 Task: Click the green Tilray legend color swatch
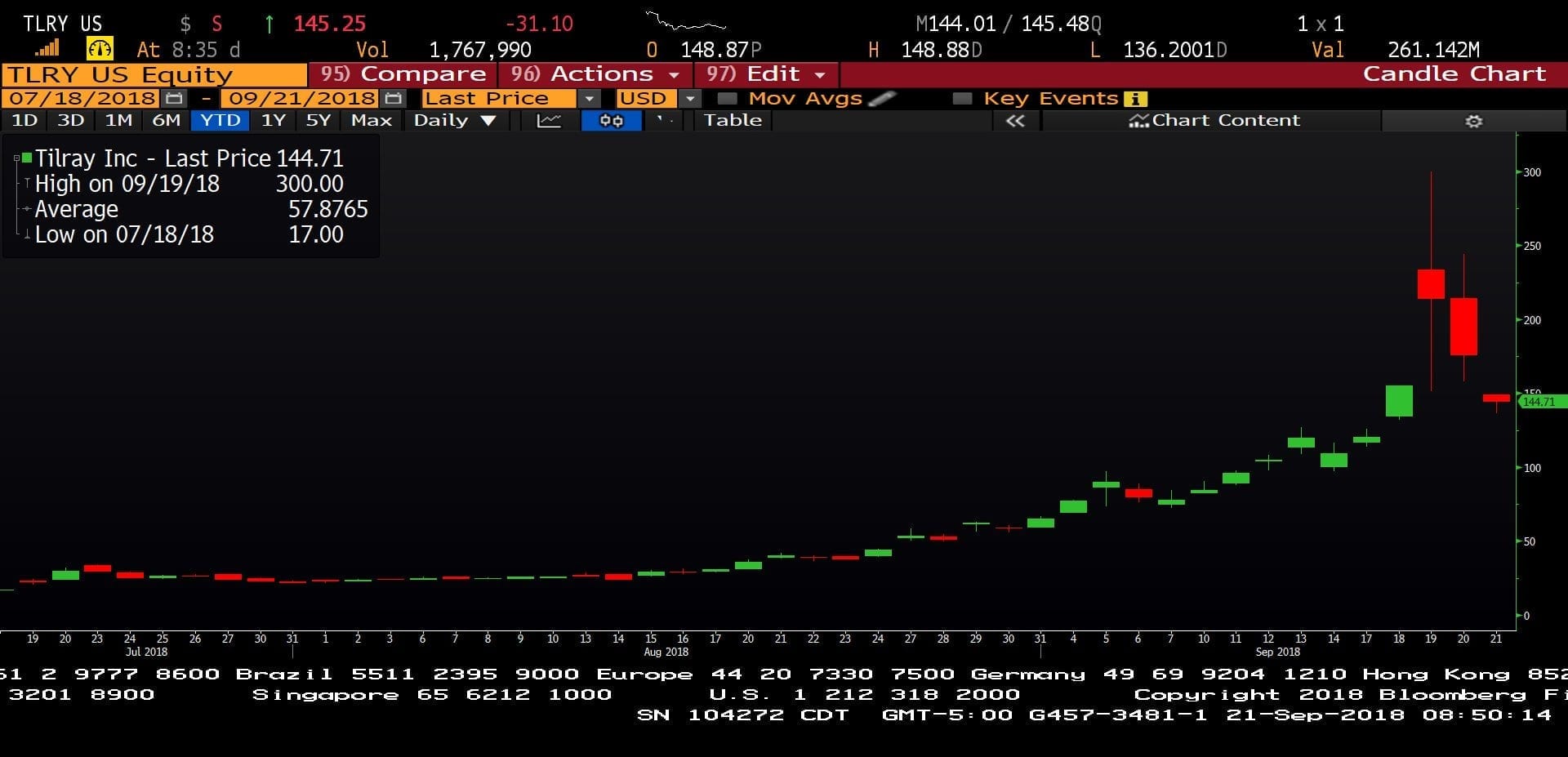(27, 158)
